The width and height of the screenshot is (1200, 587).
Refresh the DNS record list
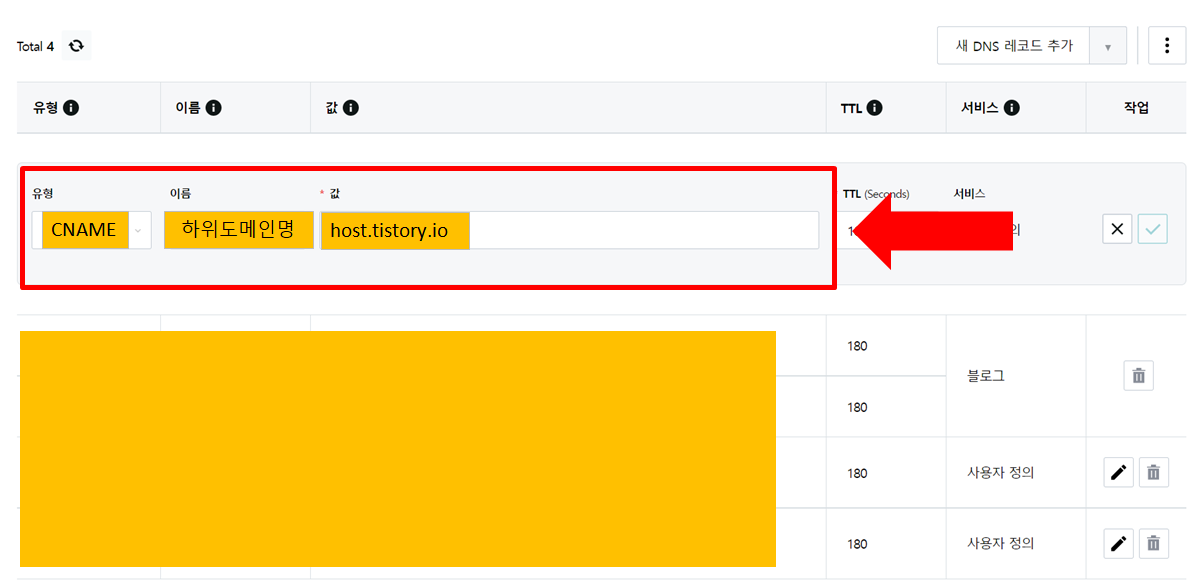pyautogui.click(x=76, y=46)
